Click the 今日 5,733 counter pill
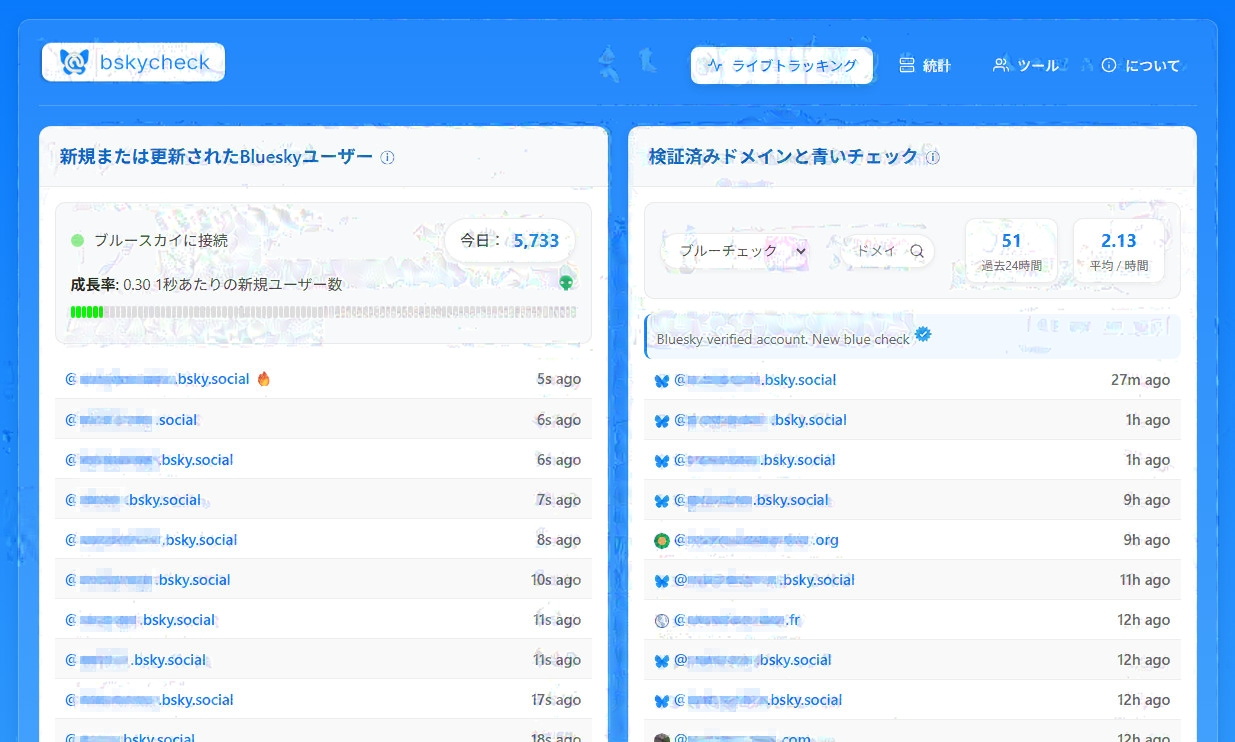Viewport: 1235px width, 742px height. coord(509,240)
